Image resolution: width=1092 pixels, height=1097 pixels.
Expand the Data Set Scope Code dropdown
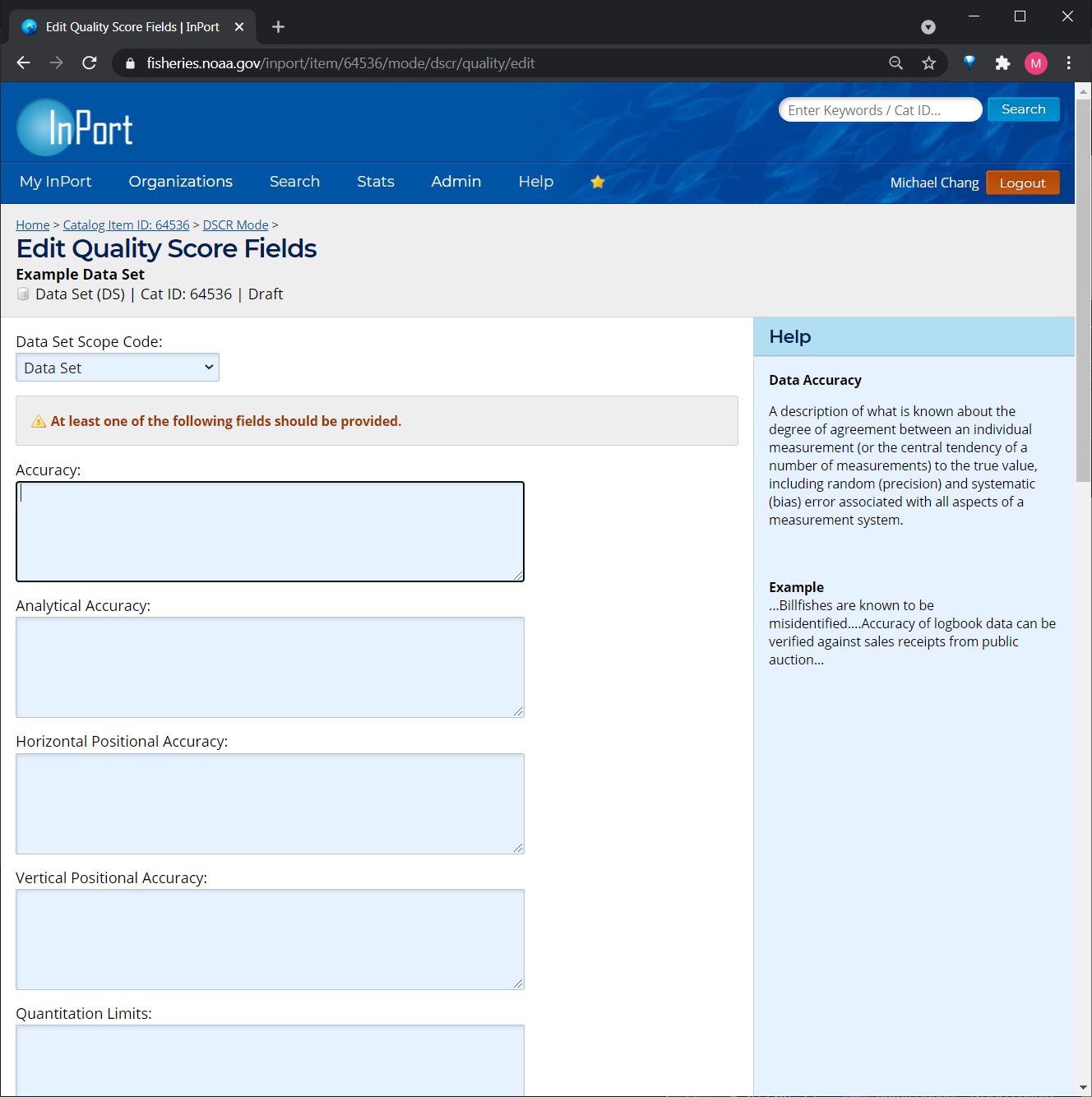tap(118, 368)
